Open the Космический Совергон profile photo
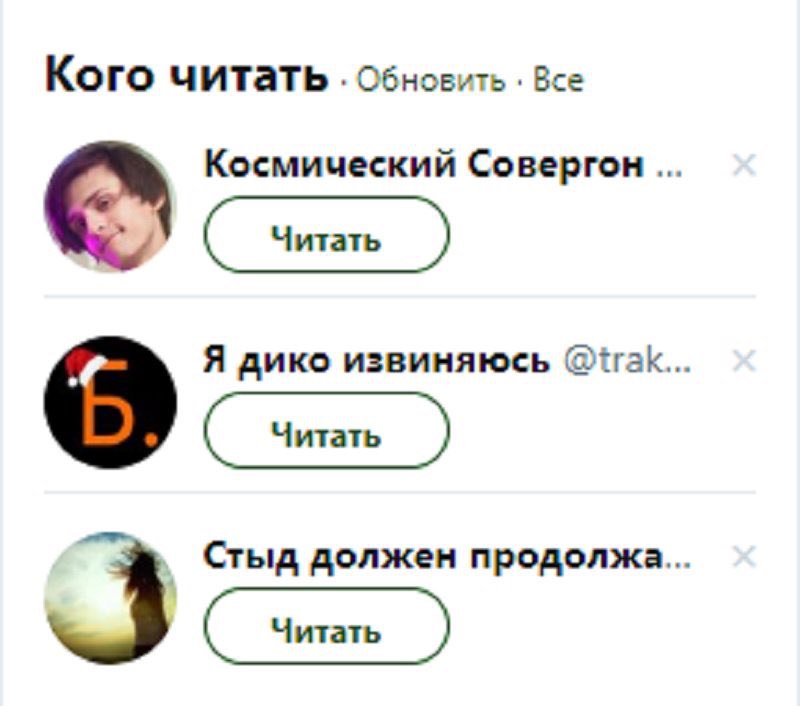 [x=111, y=206]
